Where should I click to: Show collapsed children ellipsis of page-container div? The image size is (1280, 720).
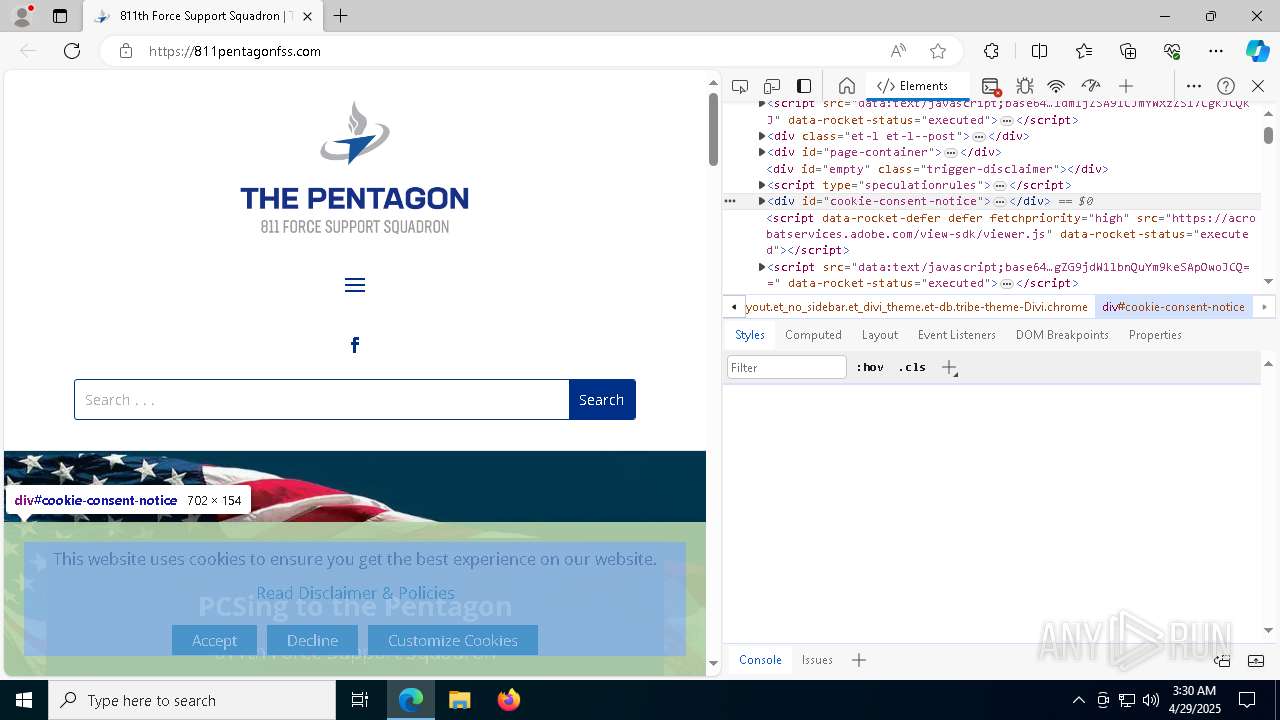(x=951, y=152)
